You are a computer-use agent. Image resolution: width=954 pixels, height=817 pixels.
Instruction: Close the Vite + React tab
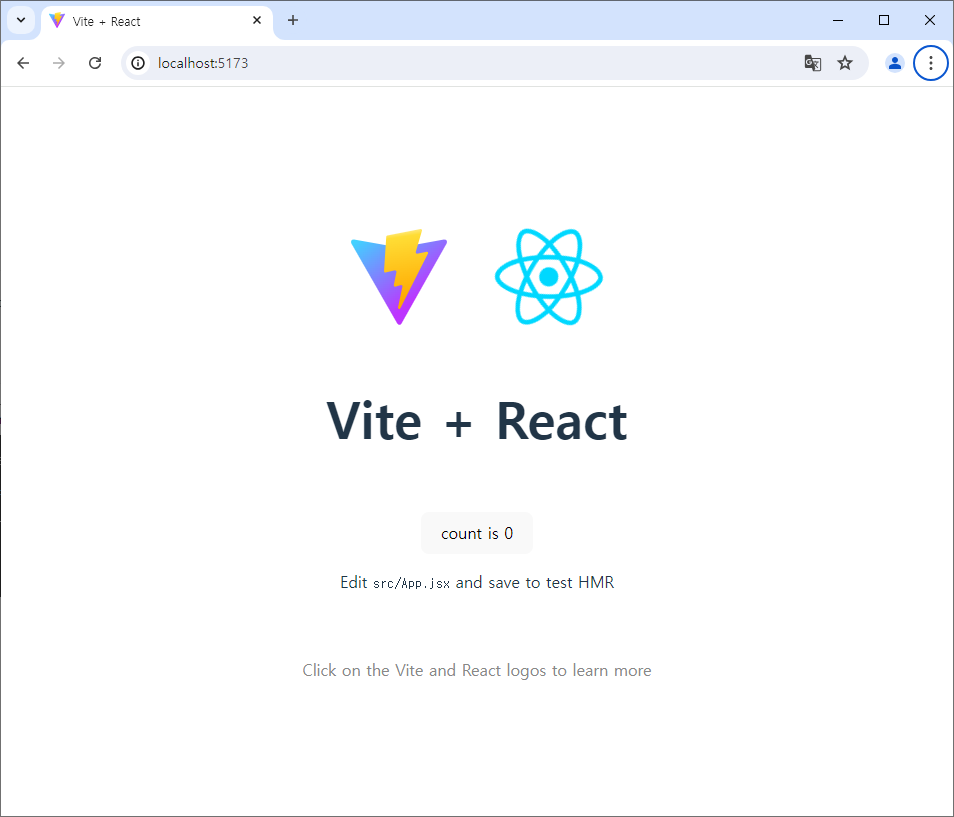[x=257, y=21]
